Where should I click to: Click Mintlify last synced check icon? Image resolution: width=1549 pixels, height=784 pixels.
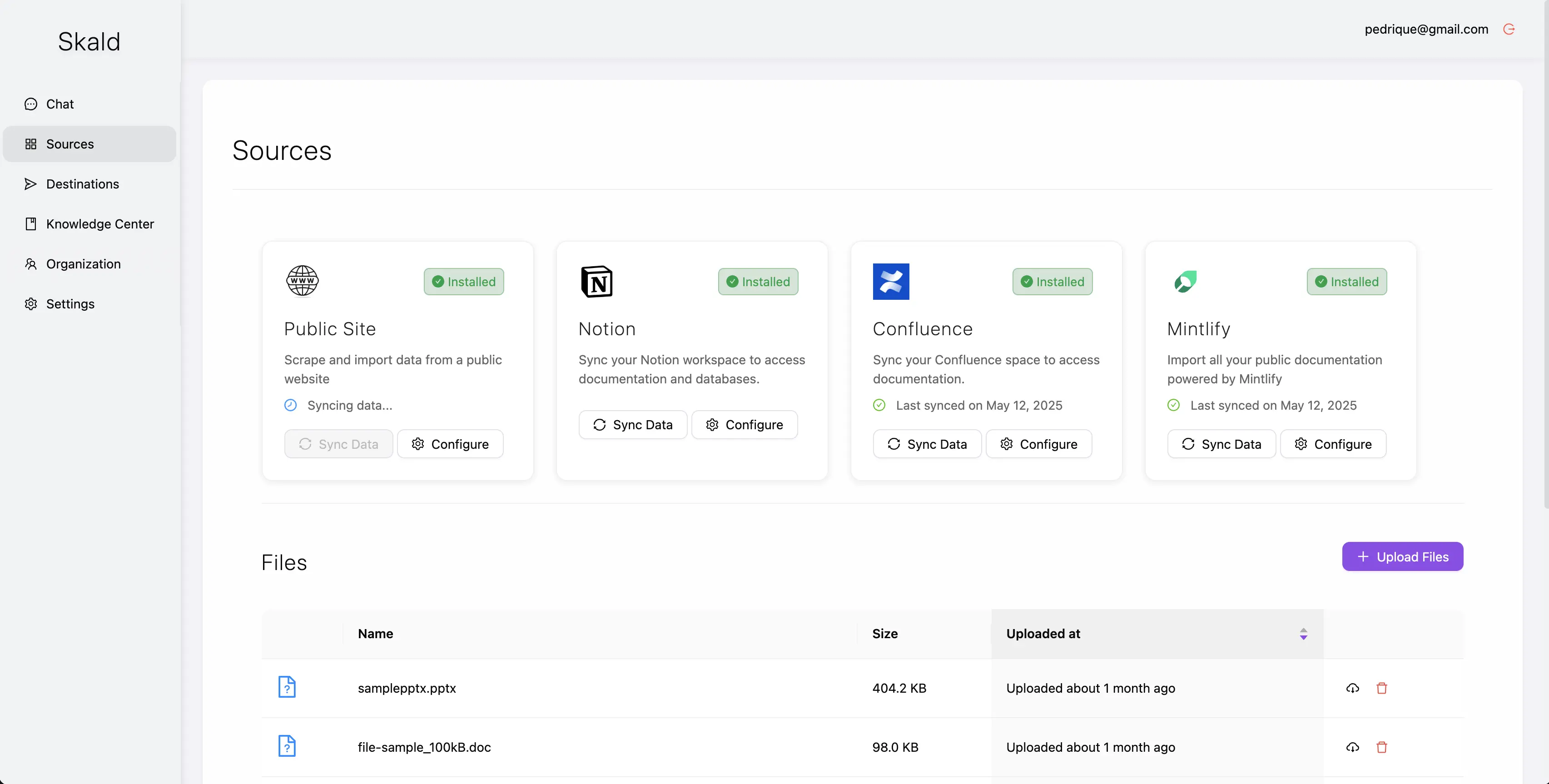pos(1173,405)
